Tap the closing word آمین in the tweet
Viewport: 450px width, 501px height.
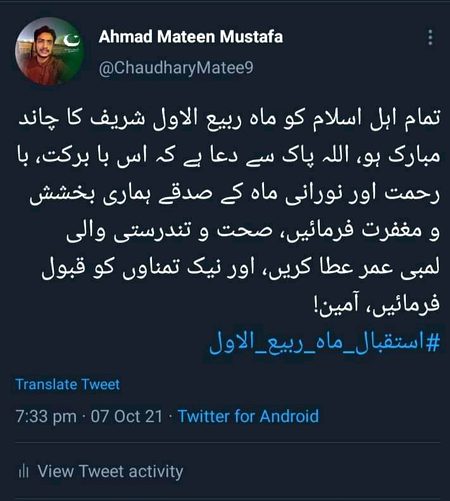(x=337, y=306)
